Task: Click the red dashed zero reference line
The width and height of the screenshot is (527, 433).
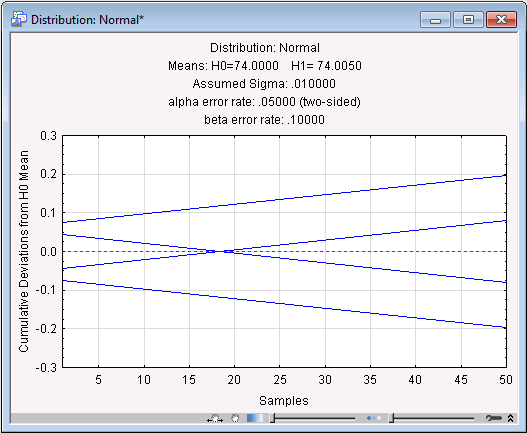Action: [284, 251]
